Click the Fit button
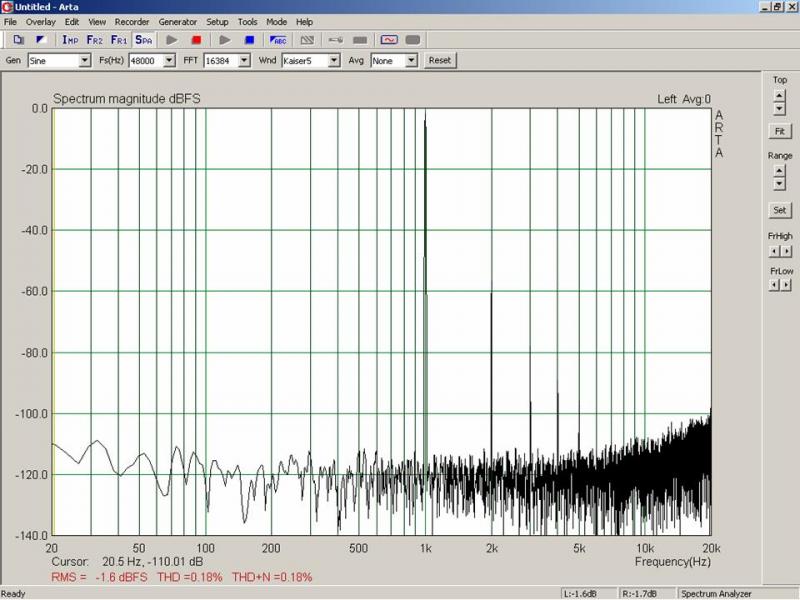This screenshot has height=600, width=800. pyautogui.click(x=779, y=131)
